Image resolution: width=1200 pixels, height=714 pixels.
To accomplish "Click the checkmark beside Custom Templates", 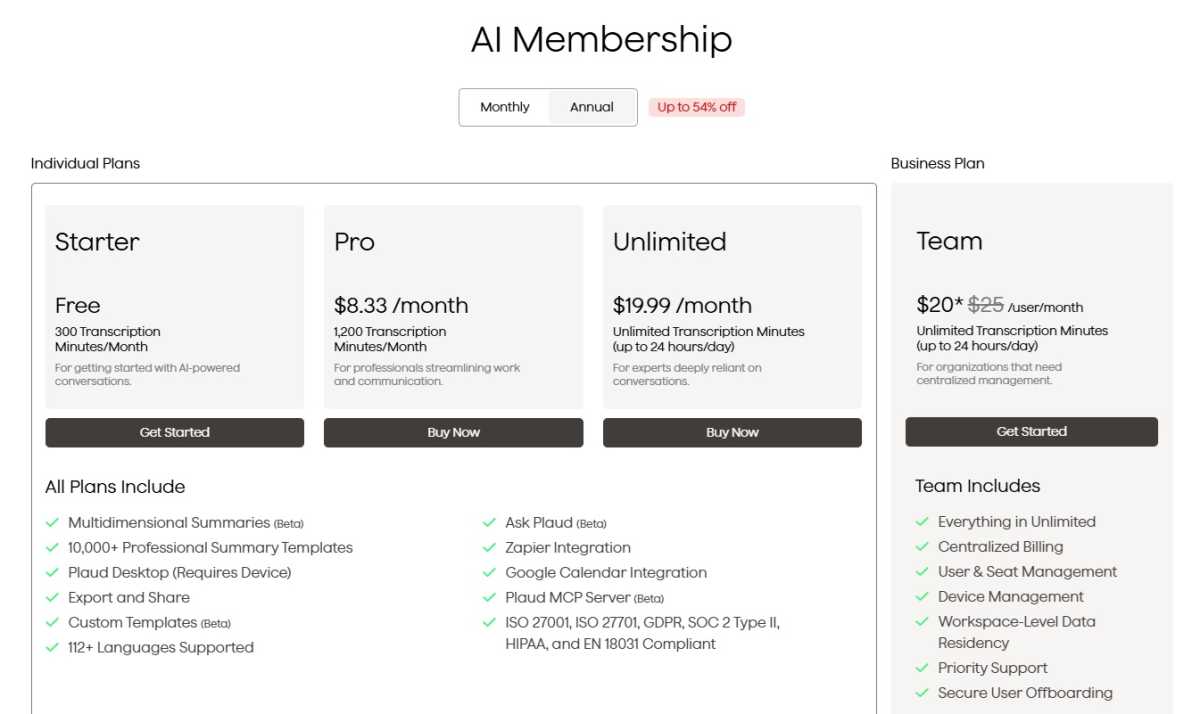I will pyautogui.click(x=53, y=622).
